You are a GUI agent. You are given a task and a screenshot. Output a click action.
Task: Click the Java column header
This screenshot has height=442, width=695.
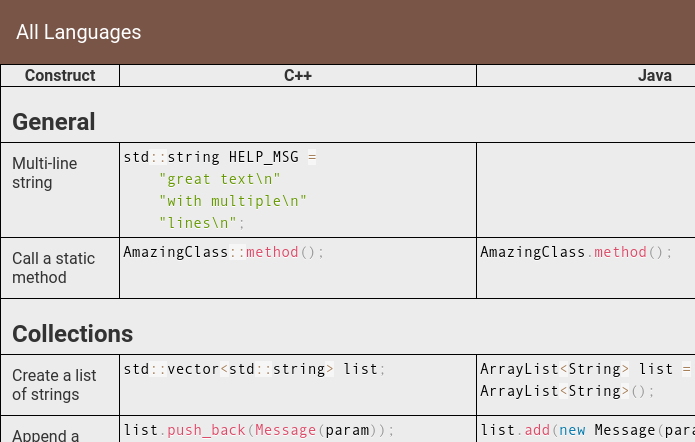[x=654, y=75]
